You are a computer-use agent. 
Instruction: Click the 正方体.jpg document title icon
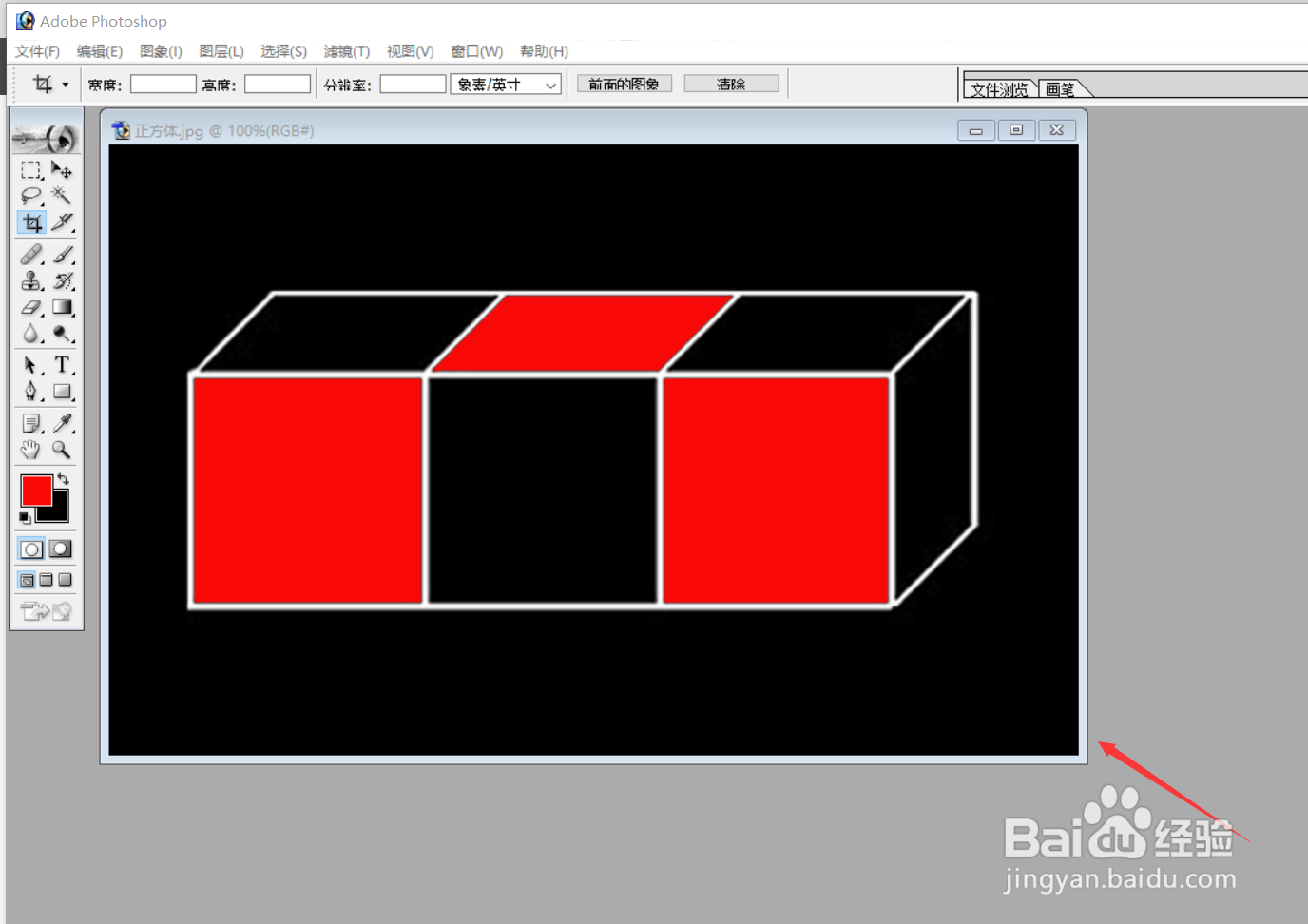[121, 130]
